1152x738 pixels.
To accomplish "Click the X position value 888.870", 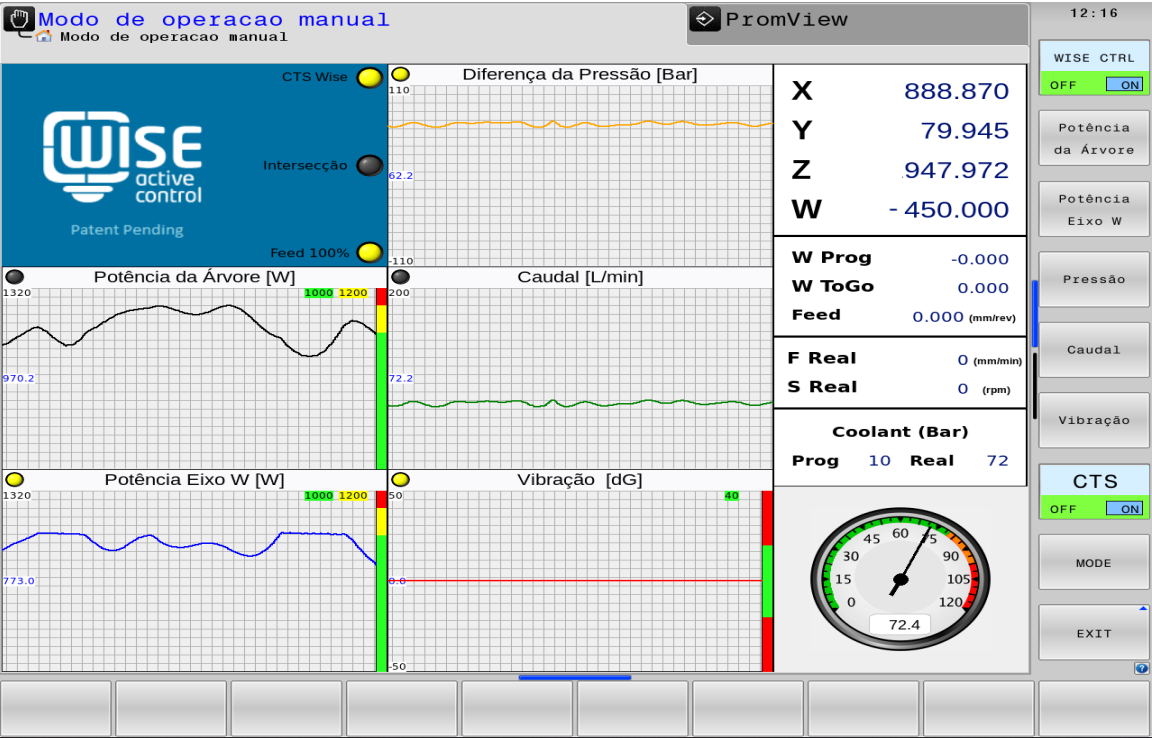I will click(x=957, y=91).
